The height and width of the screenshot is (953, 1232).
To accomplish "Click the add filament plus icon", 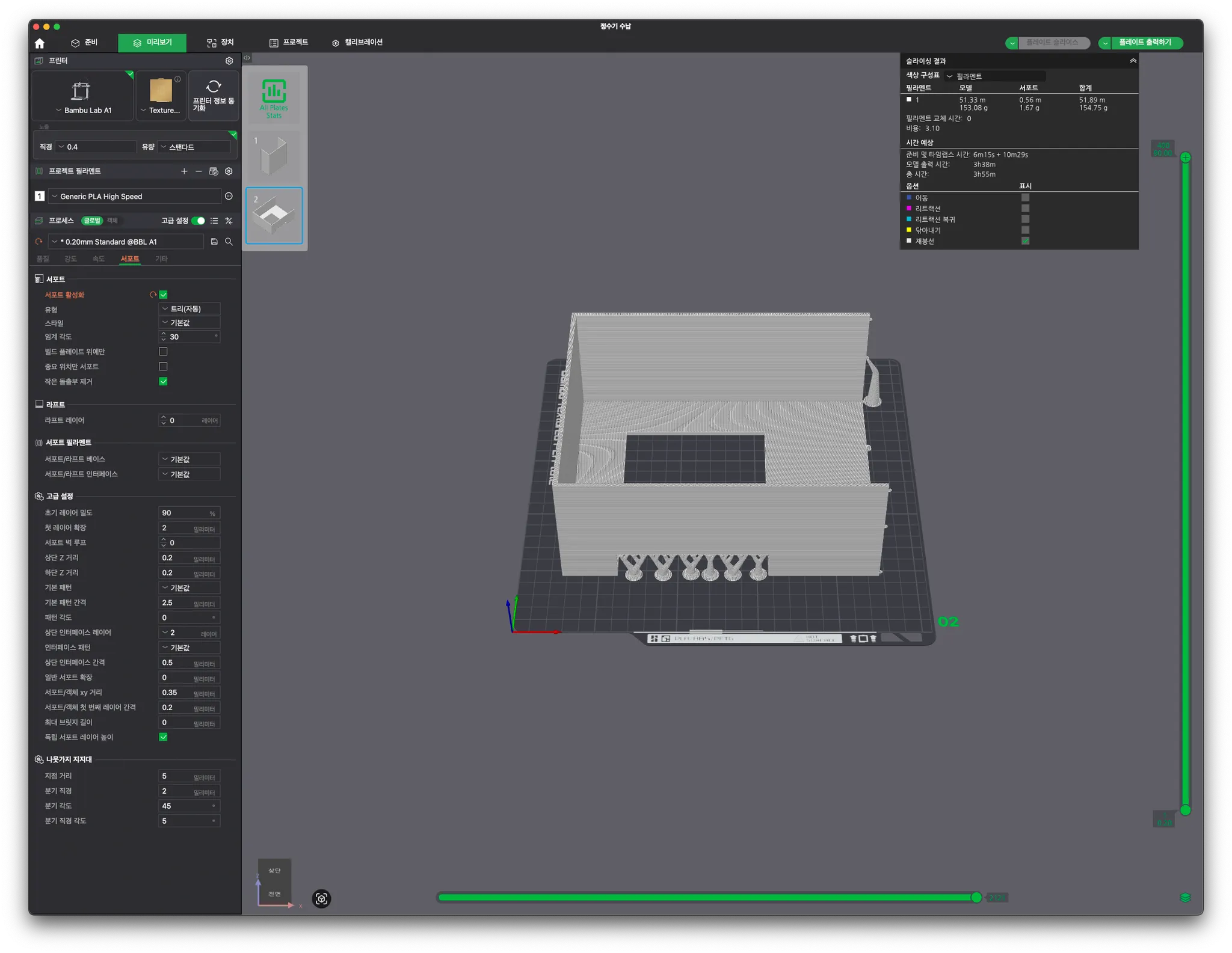I will click(x=184, y=171).
